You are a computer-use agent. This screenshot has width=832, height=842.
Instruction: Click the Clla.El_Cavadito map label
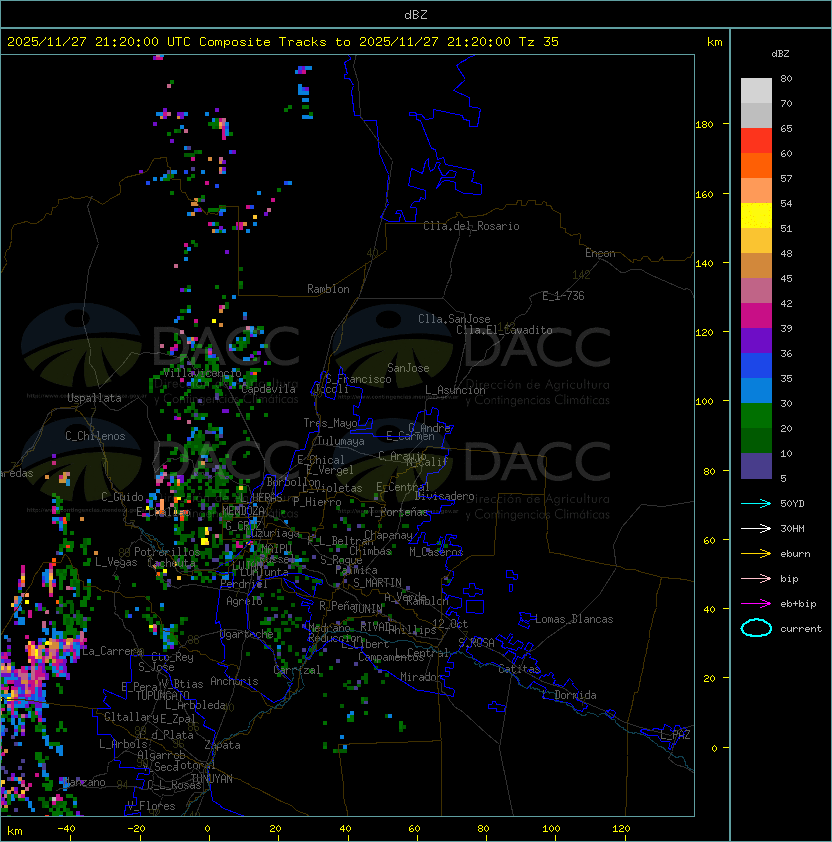(x=504, y=330)
